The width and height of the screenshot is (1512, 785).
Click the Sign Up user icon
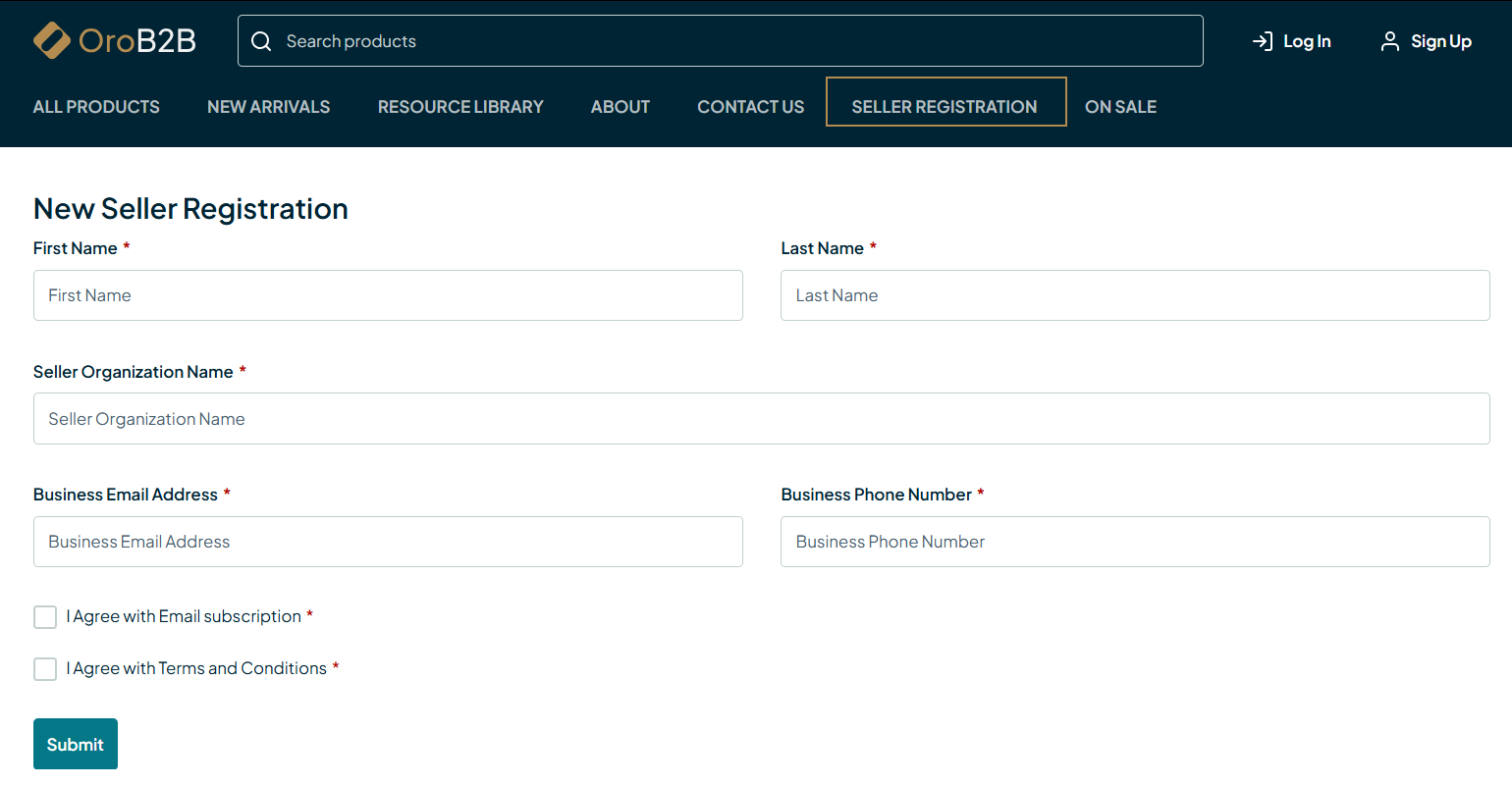point(1389,41)
